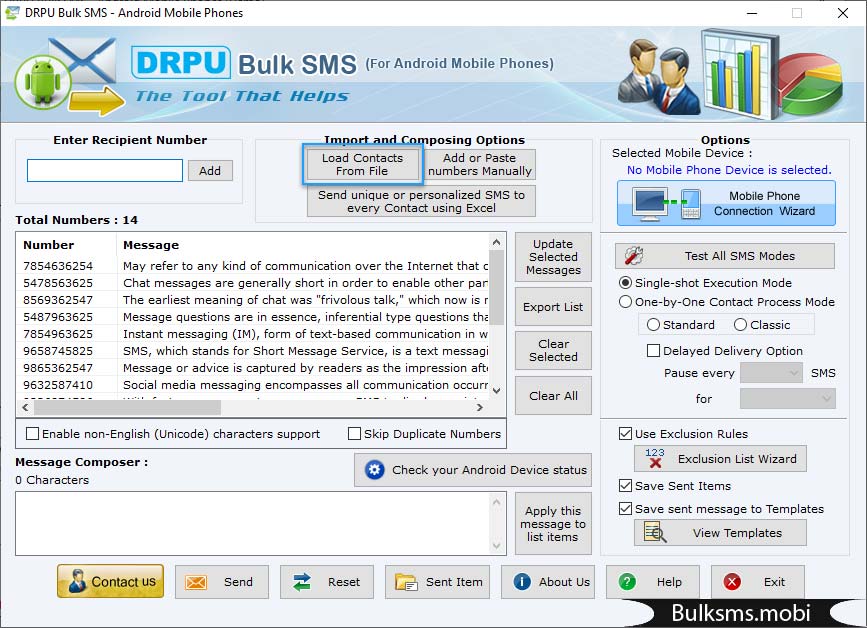Click the 123 red X Exclusion List icon

[655, 458]
